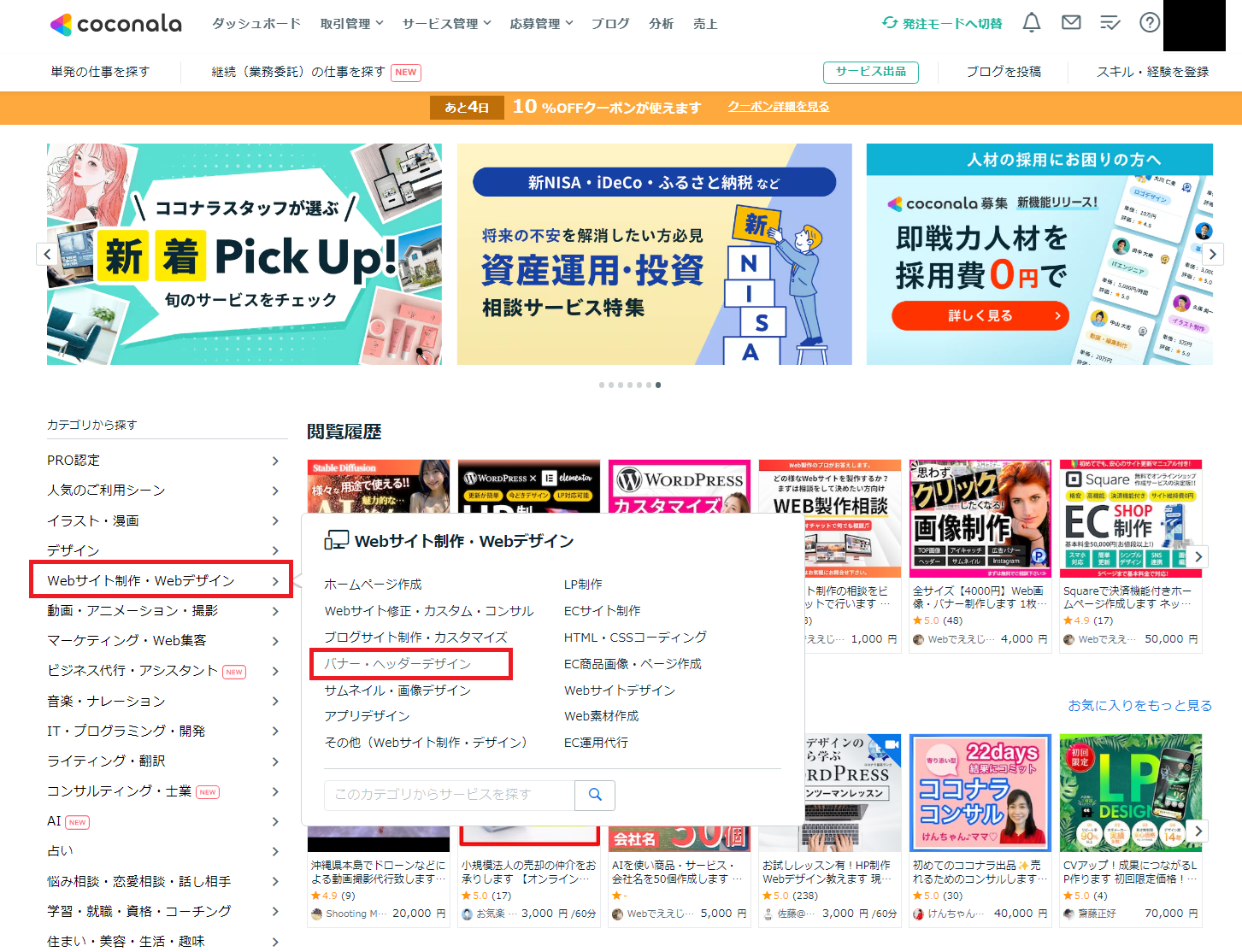Open ブログ in top navigation
Screen dimensions: 1242x952
click(610, 24)
